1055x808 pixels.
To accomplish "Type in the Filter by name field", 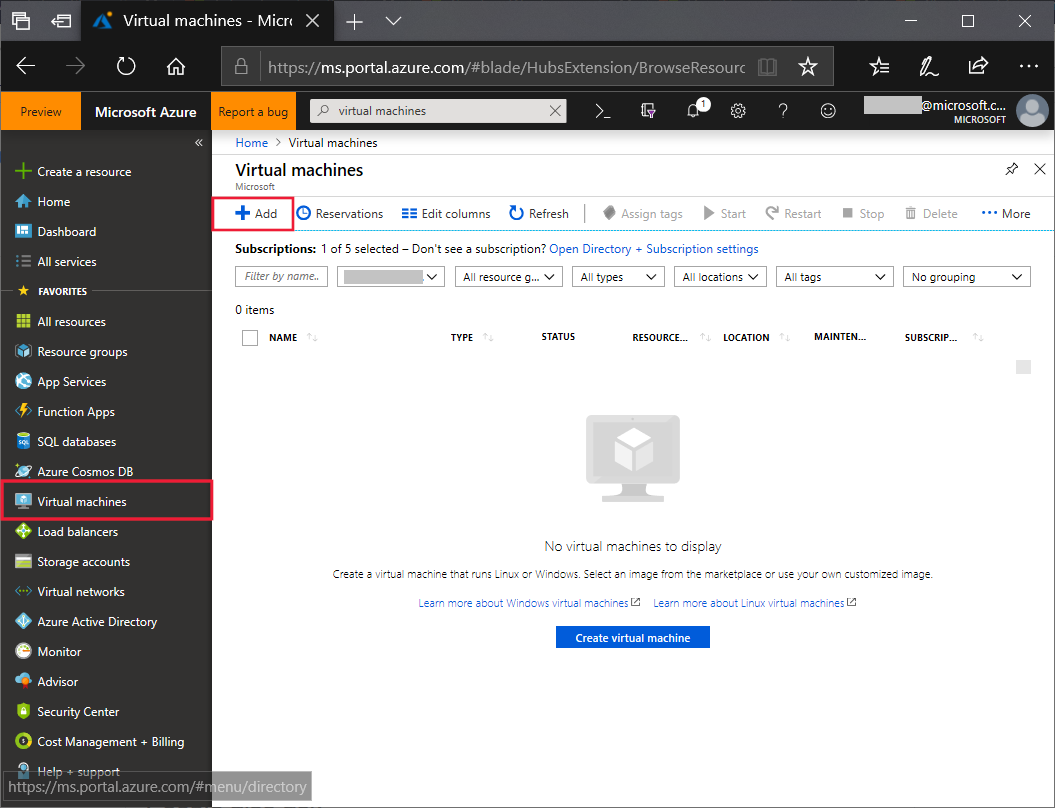I will [281, 276].
